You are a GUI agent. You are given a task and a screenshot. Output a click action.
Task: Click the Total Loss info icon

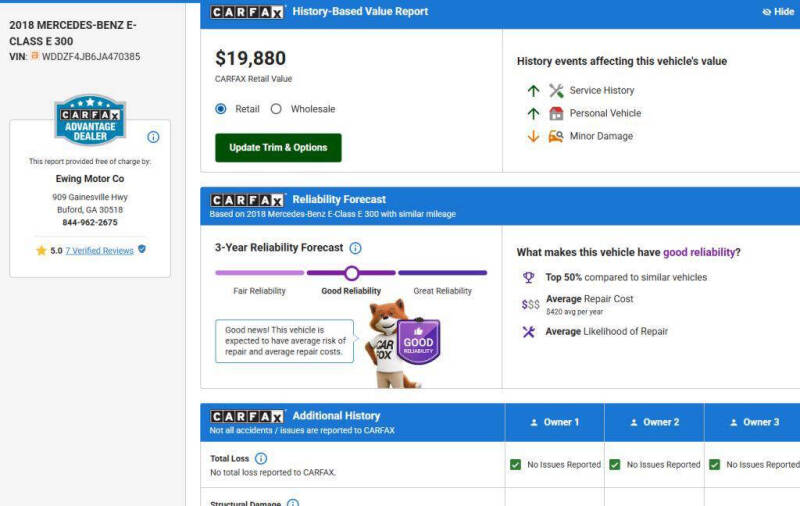[261, 458]
